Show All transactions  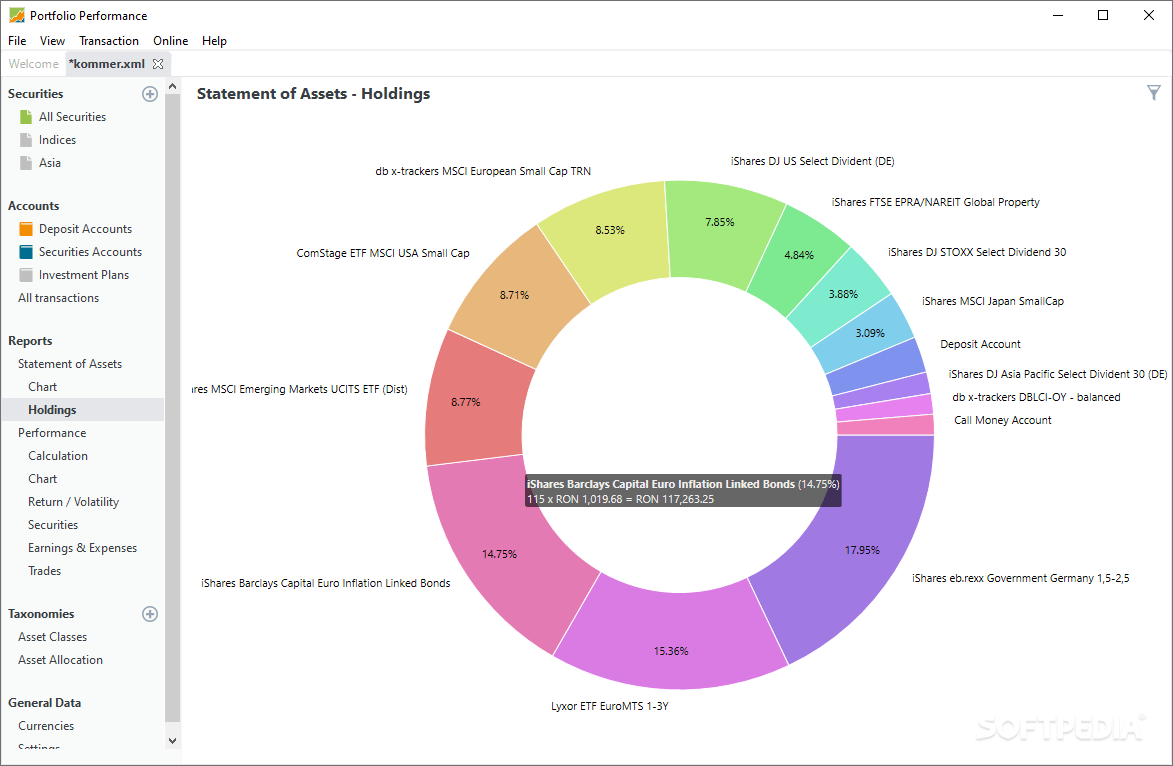58,297
